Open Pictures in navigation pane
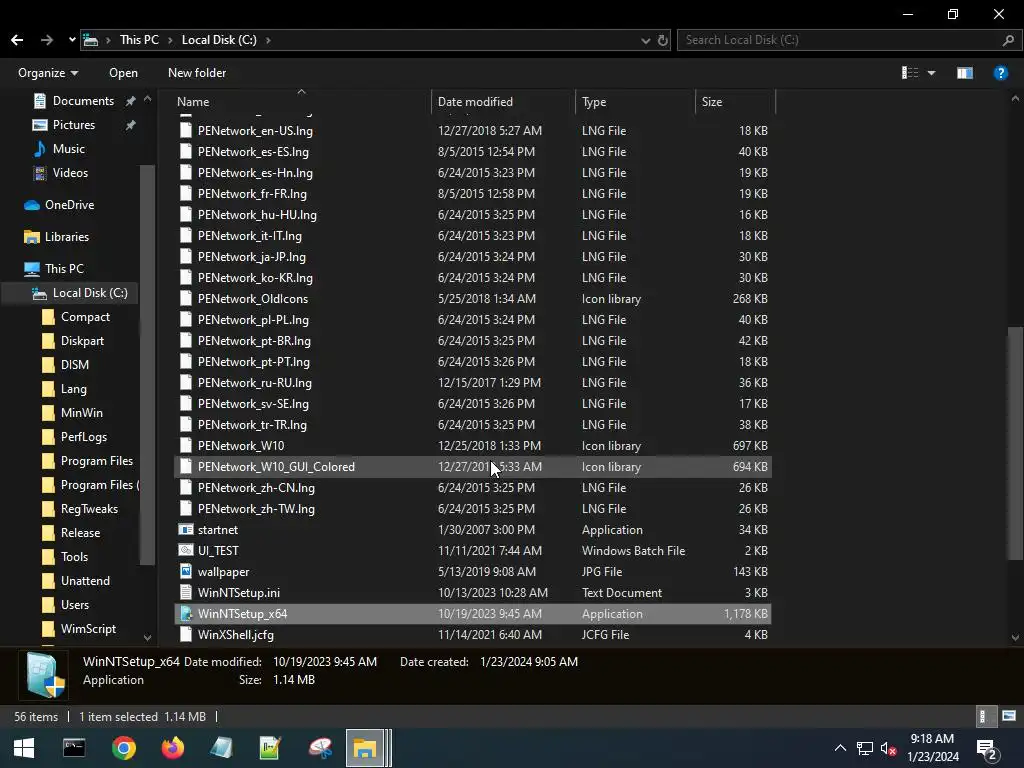 (x=73, y=125)
